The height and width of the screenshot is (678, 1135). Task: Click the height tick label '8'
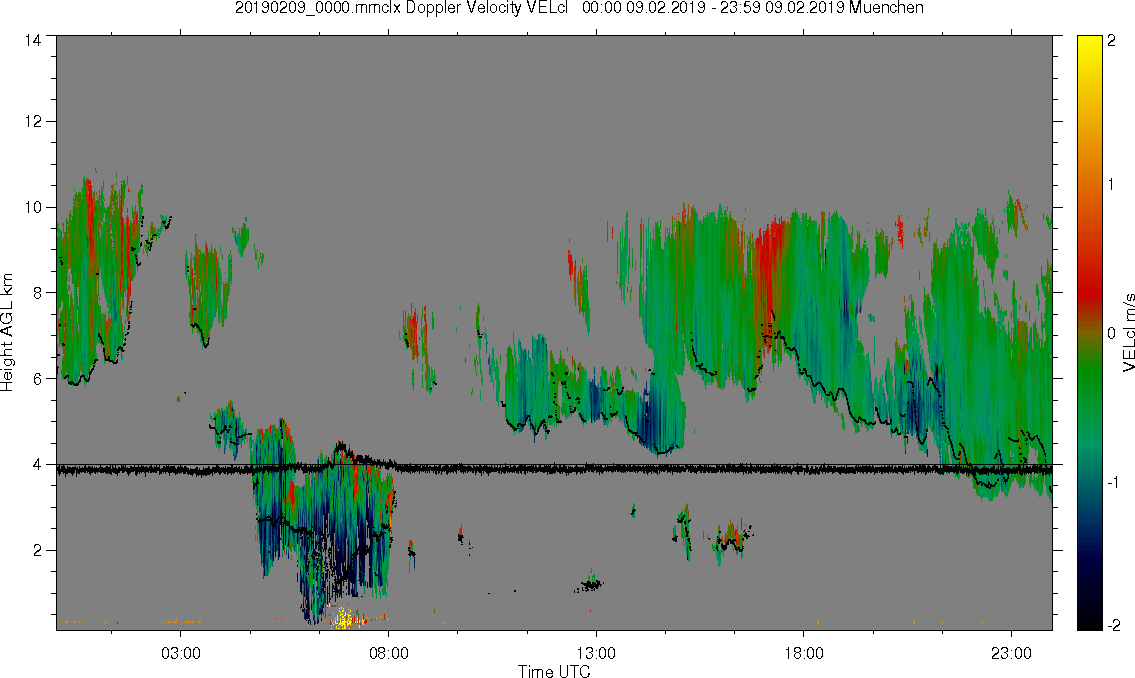point(36,292)
